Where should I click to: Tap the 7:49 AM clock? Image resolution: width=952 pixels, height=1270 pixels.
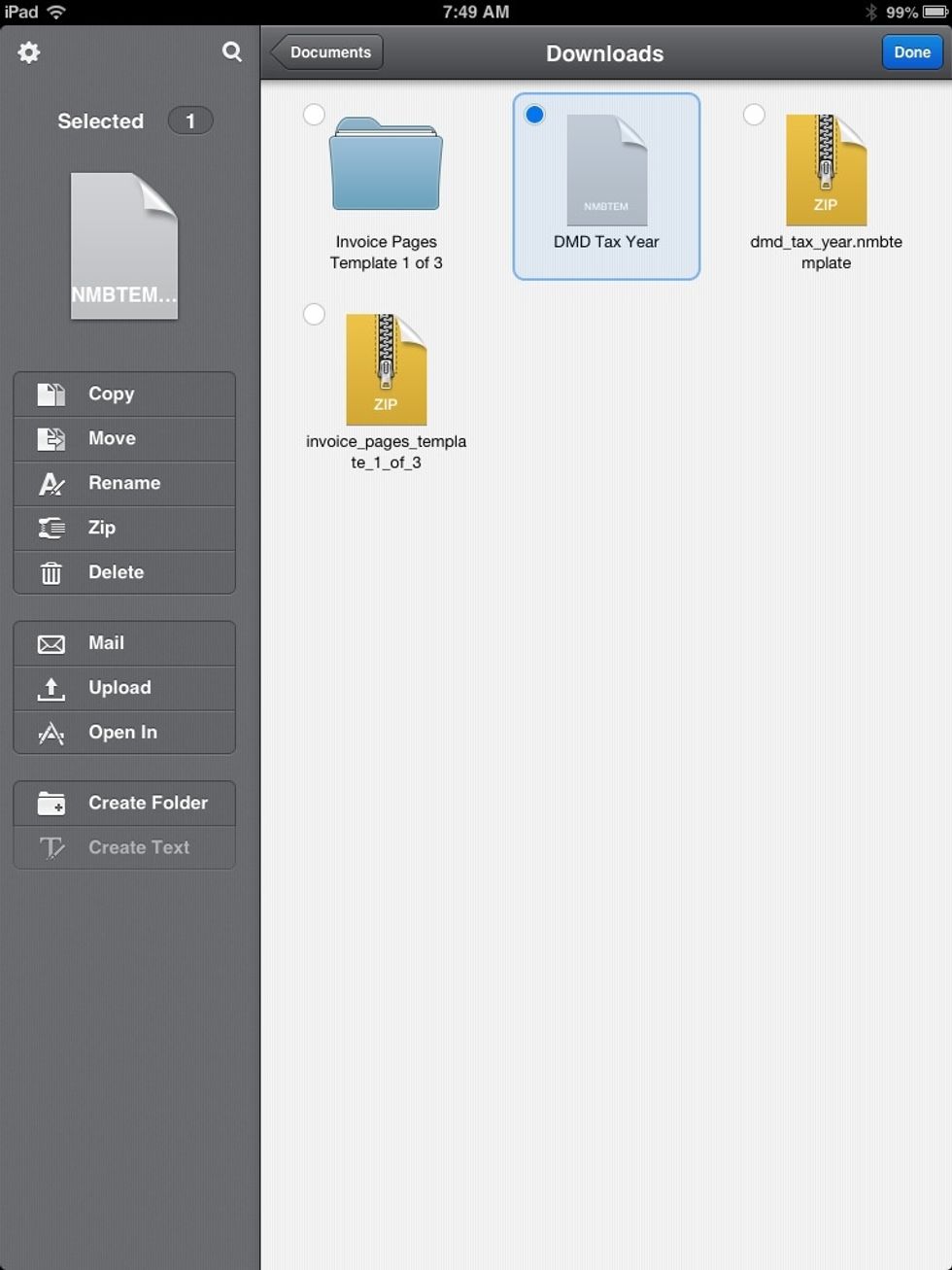(476, 12)
